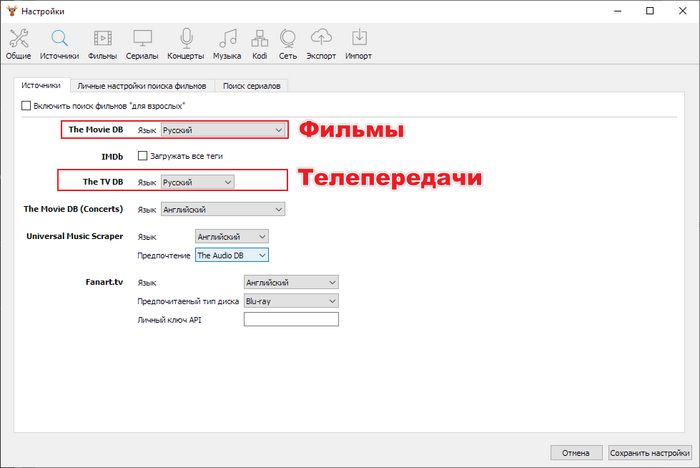Switch to Поиск сериалов tab
The height and width of the screenshot is (468, 700).
click(x=253, y=86)
